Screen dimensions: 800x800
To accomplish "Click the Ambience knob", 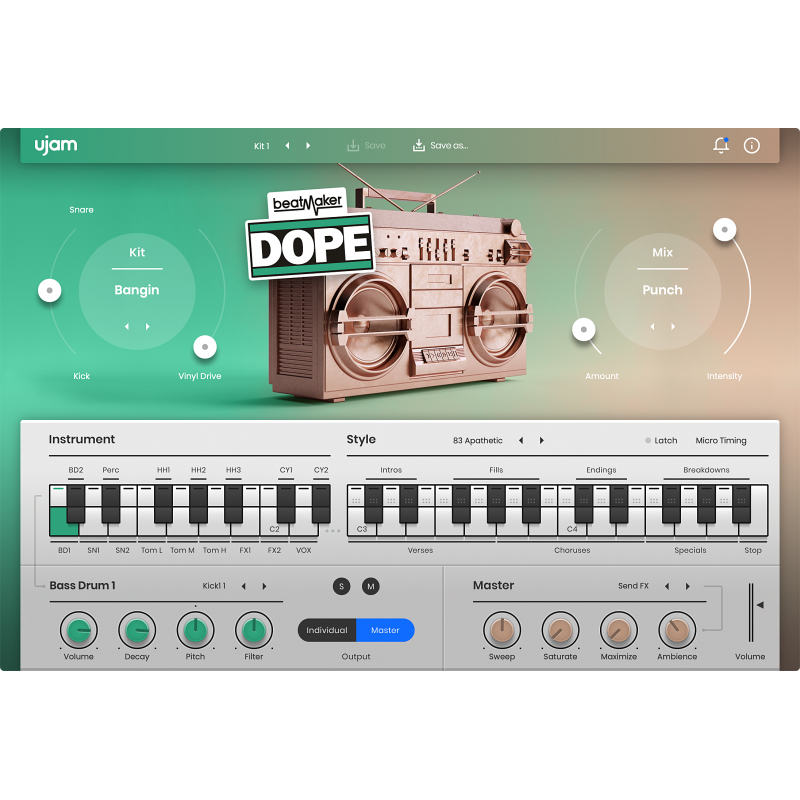I will 676,630.
